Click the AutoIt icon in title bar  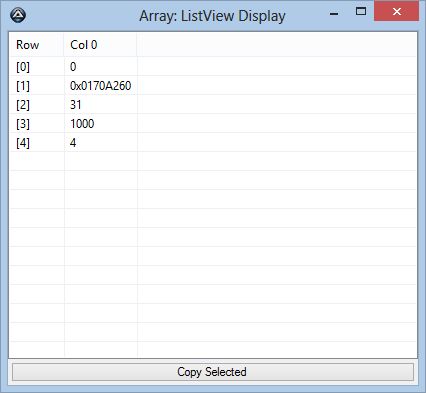(x=18, y=15)
